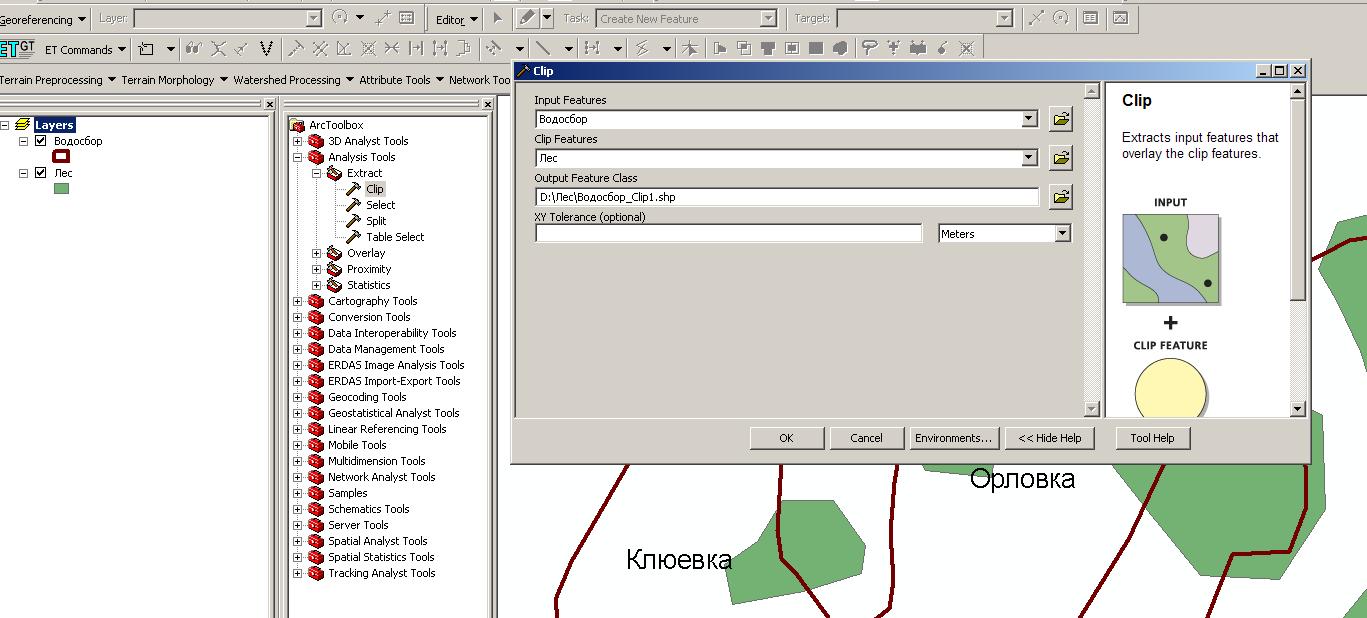1367x618 pixels.
Task: Expand the Spatial Analyst Tools toolbox
Action: pos(298,541)
